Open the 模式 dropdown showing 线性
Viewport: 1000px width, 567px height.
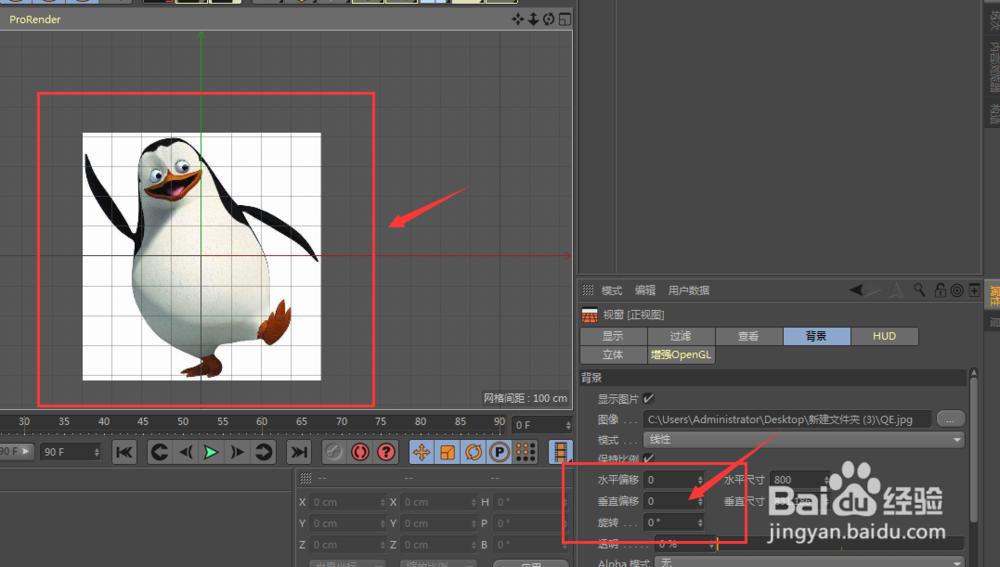point(804,439)
